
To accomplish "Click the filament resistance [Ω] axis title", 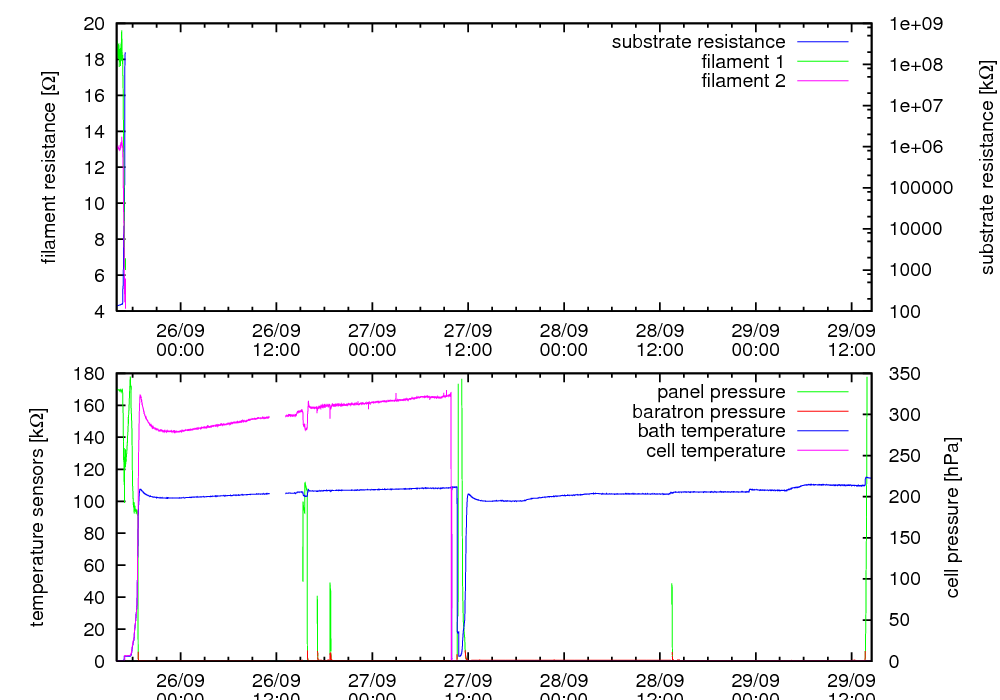I will 48,168.
